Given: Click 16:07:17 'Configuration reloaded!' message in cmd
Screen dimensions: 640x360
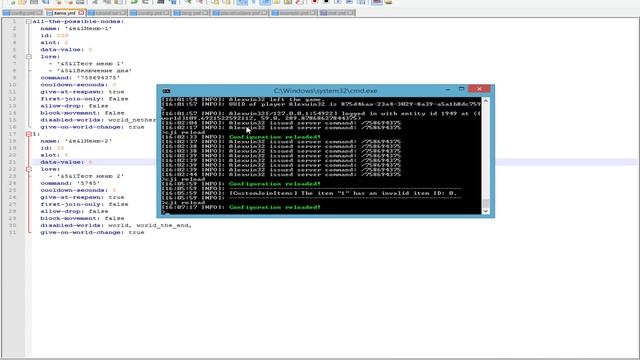Looking at the screenshot, I should pyautogui.click(x=275, y=207).
